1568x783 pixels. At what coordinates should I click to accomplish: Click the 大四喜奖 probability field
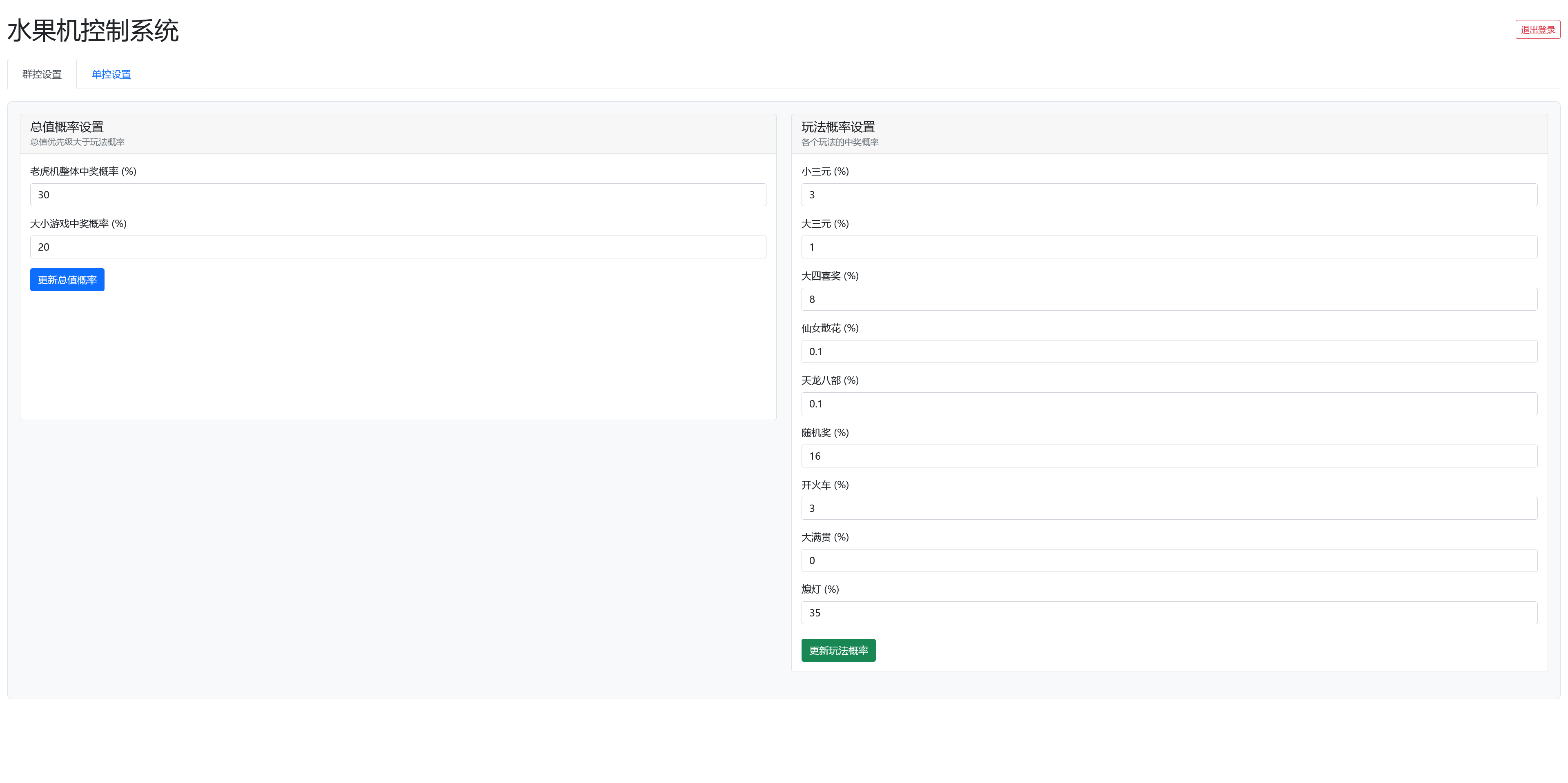pos(1169,299)
